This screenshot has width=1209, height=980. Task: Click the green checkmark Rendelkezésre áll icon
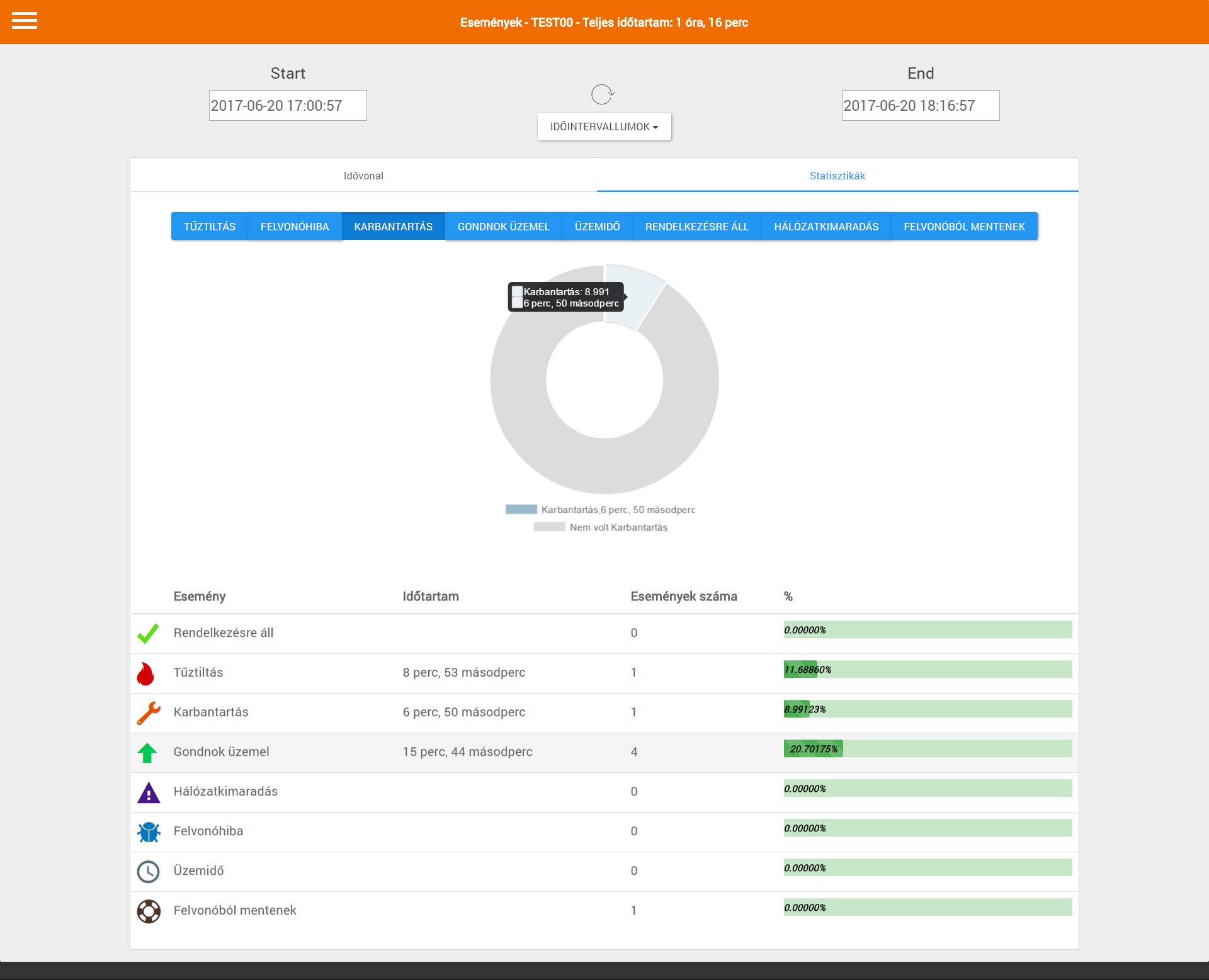coord(148,633)
